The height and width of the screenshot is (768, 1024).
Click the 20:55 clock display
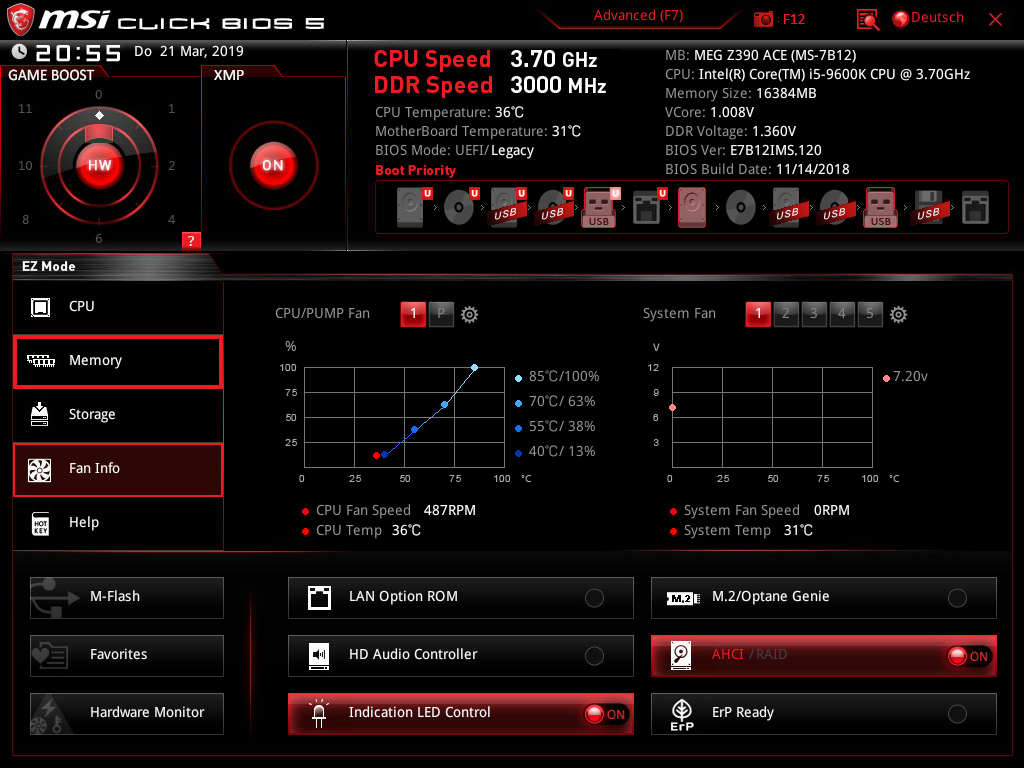[78, 53]
